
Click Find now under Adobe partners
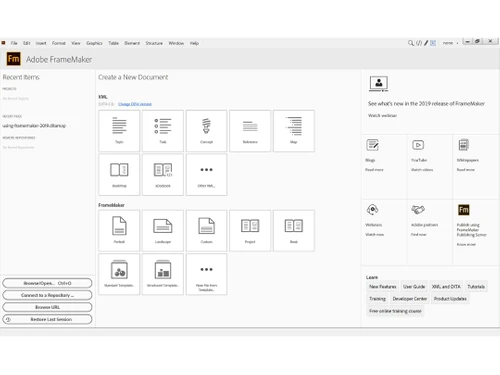[x=419, y=234]
